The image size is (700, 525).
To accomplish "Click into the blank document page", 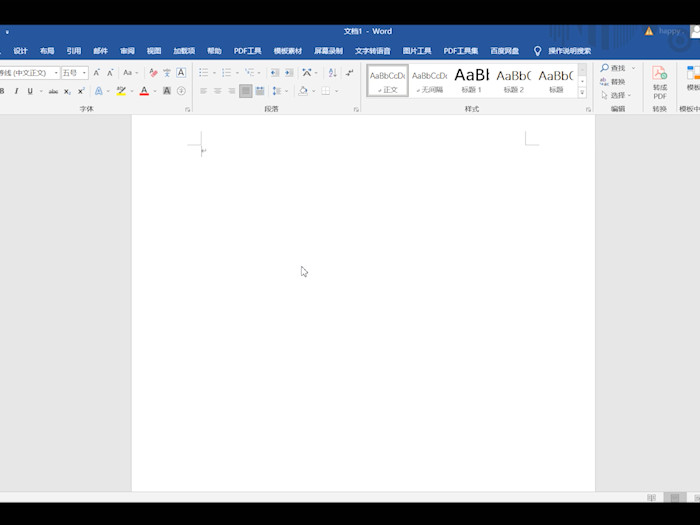I will (363, 304).
